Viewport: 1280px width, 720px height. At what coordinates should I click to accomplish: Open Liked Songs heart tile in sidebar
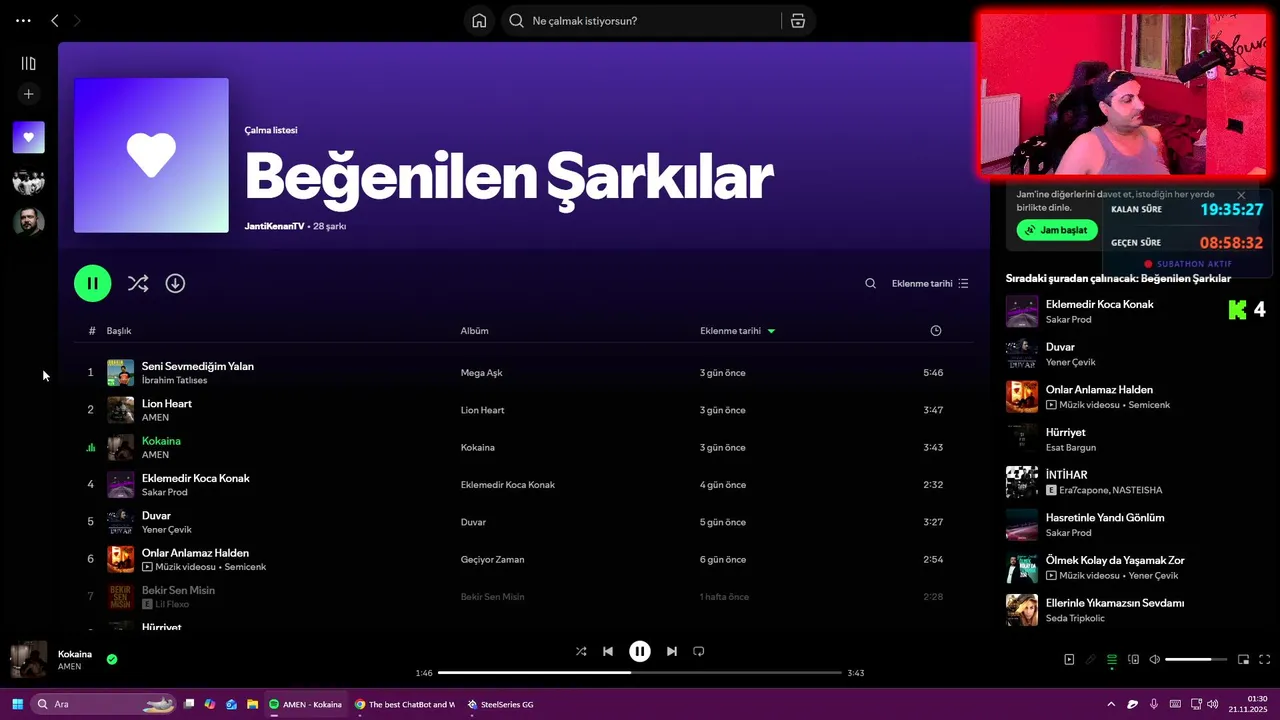click(x=28, y=137)
